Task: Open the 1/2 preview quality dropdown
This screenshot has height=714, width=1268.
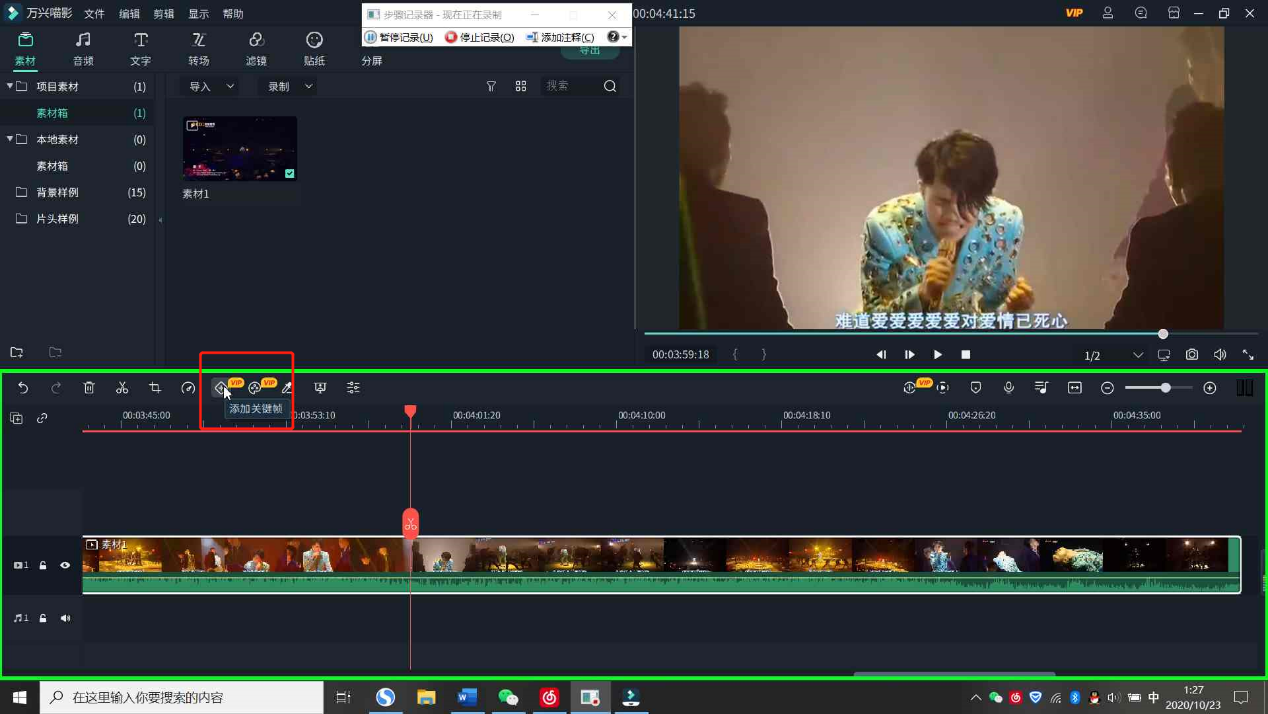Action: coord(1112,355)
